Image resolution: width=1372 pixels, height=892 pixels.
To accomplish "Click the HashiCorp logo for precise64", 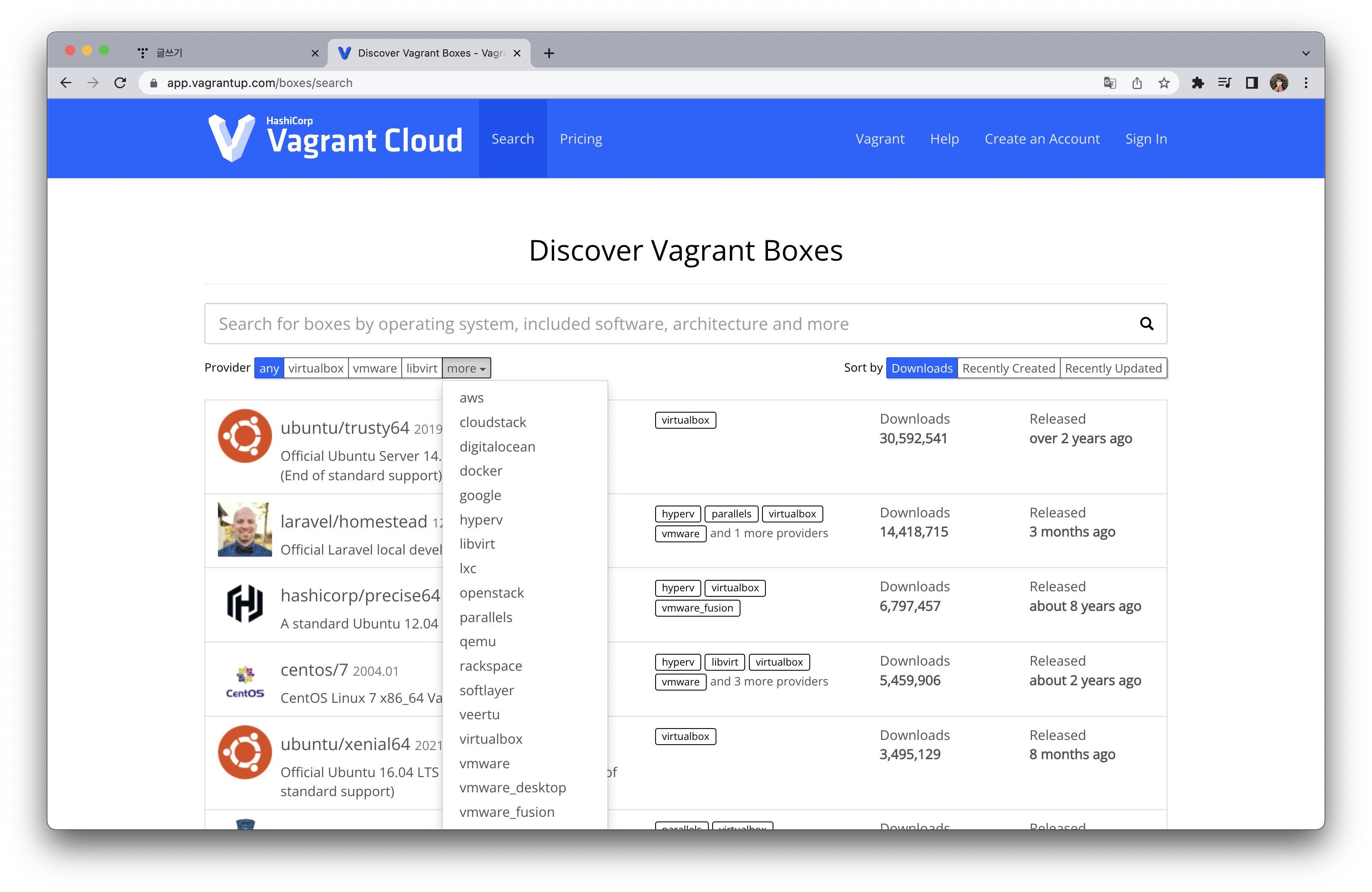I will (x=245, y=604).
